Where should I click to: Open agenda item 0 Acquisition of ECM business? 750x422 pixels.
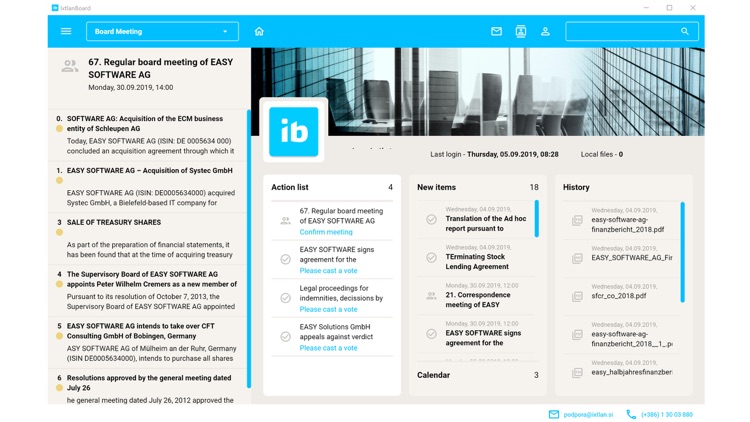(x=147, y=134)
